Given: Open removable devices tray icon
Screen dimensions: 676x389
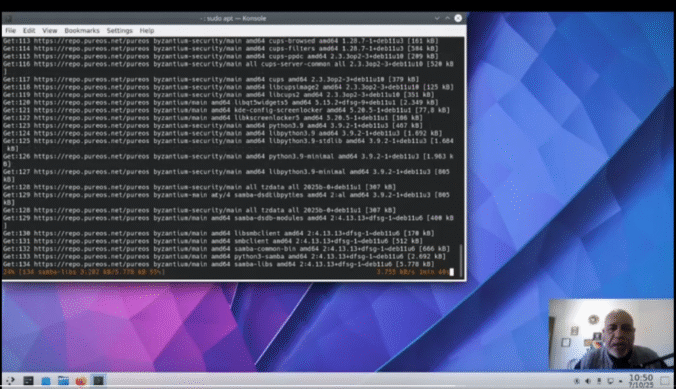Looking at the screenshot, I should point(599,381).
